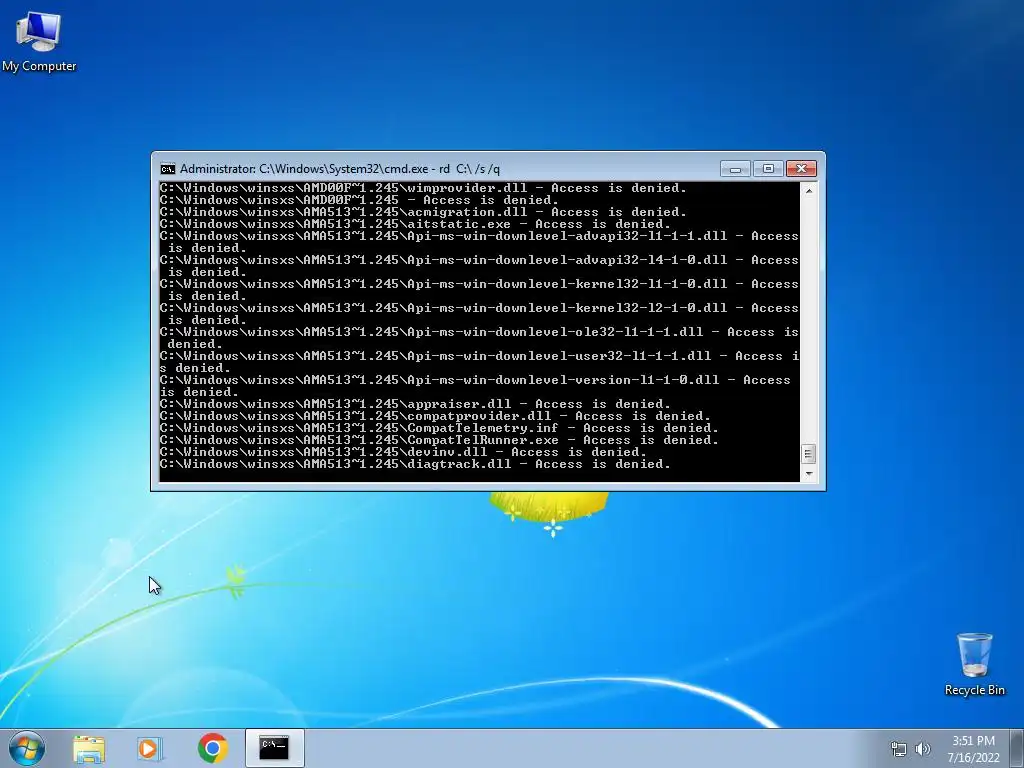Maximize the cmd.exe window
The image size is (1024, 768).
coord(768,169)
